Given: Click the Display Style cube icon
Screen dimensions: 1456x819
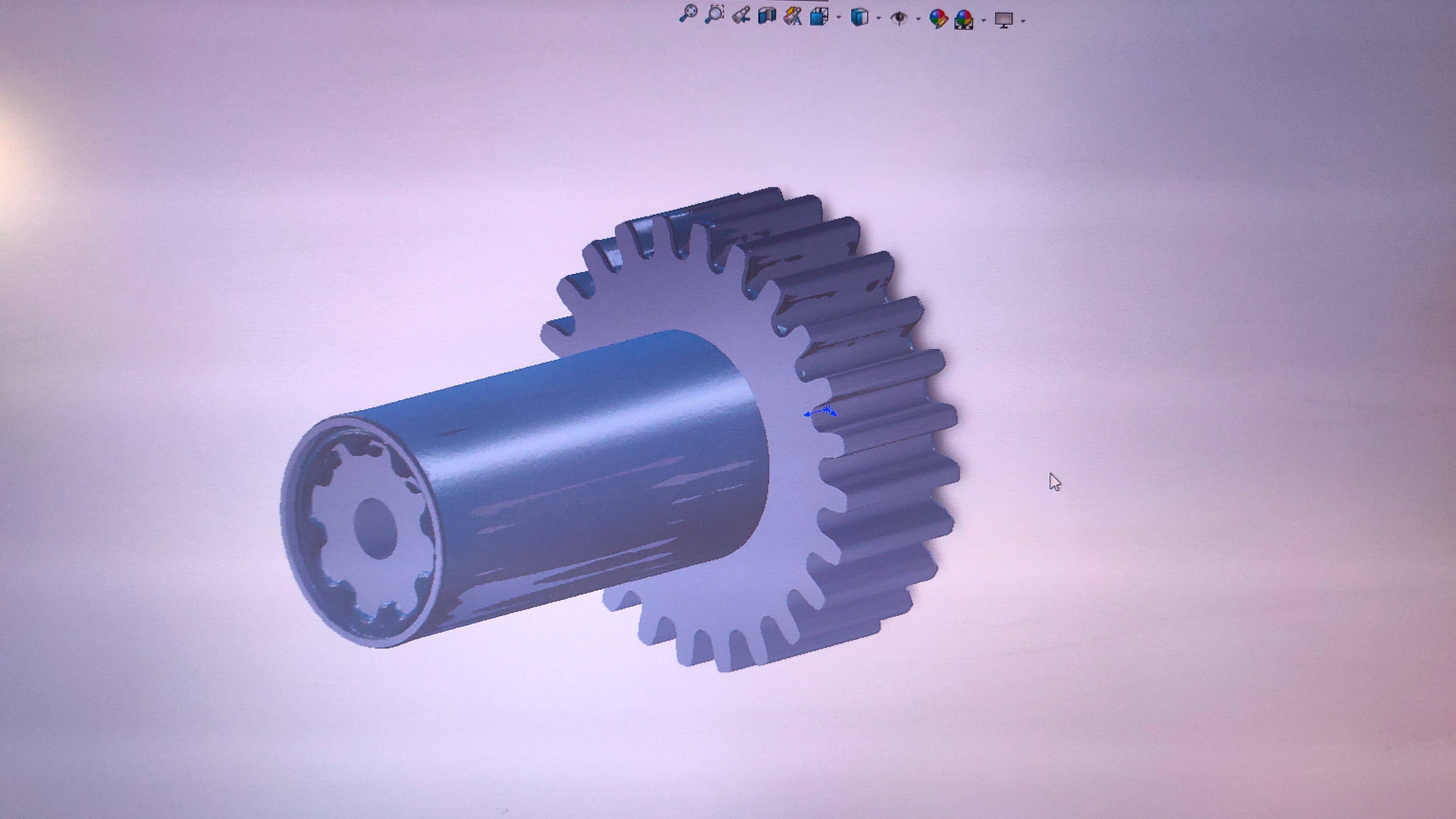Looking at the screenshot, I should click(859, 17).
